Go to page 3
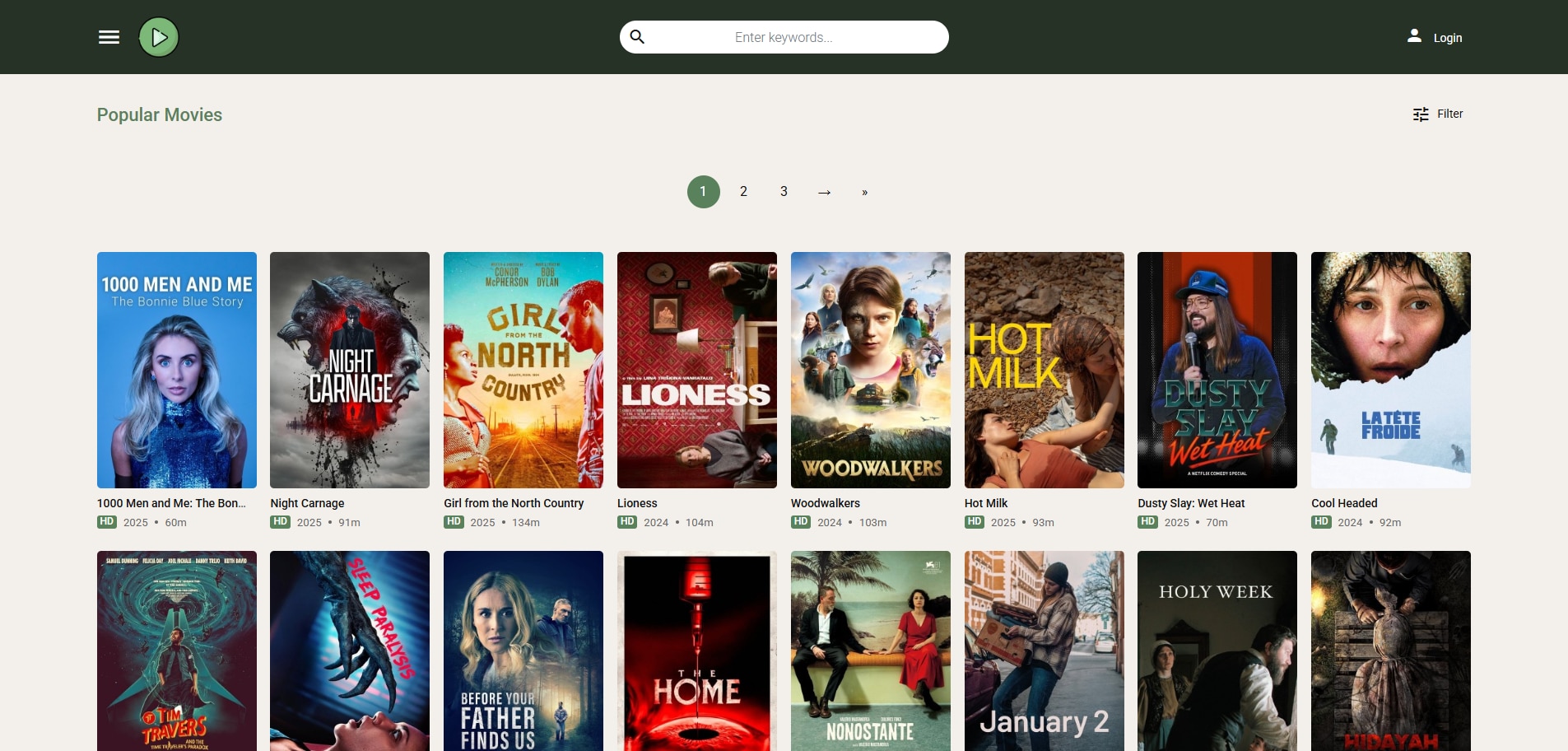 (x=784, y=192)
